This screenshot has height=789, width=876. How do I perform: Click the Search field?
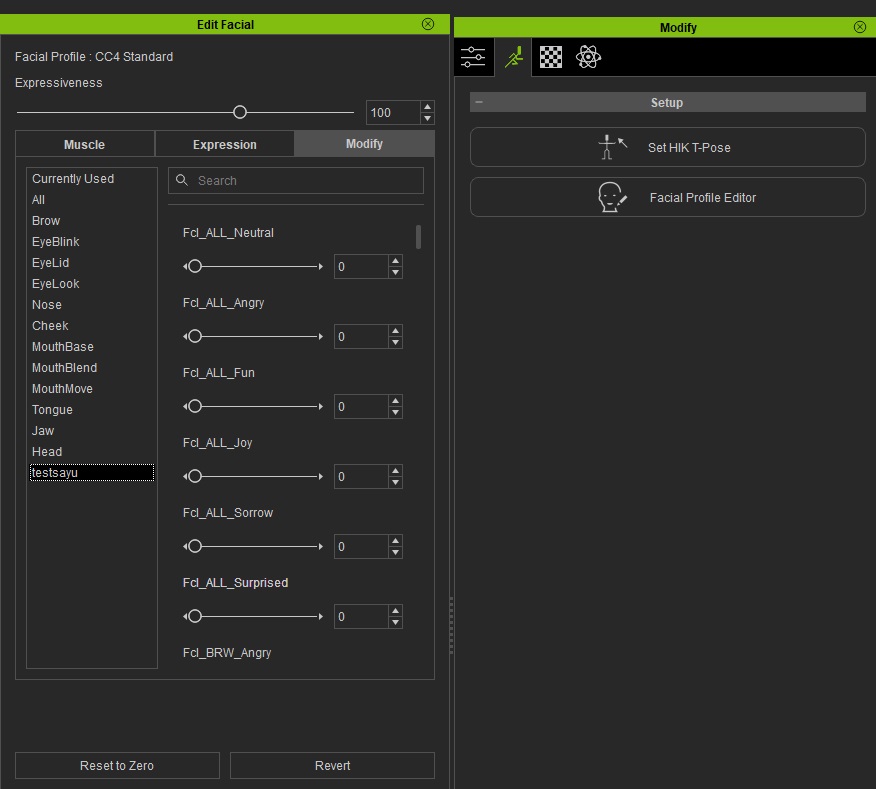296,180
